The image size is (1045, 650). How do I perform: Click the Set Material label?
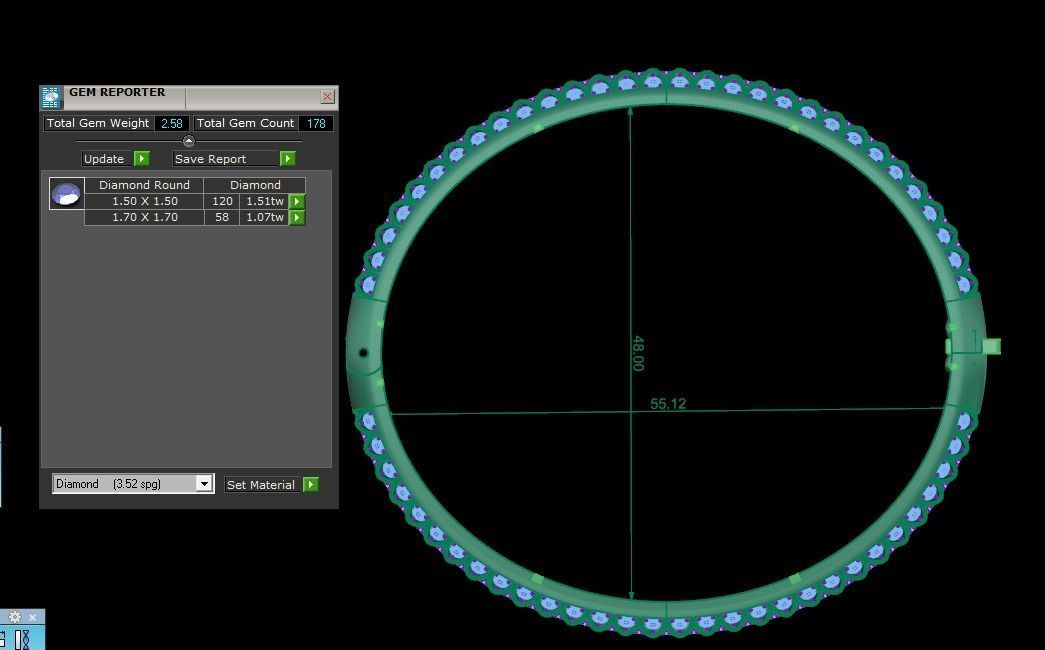coord(262,485)
